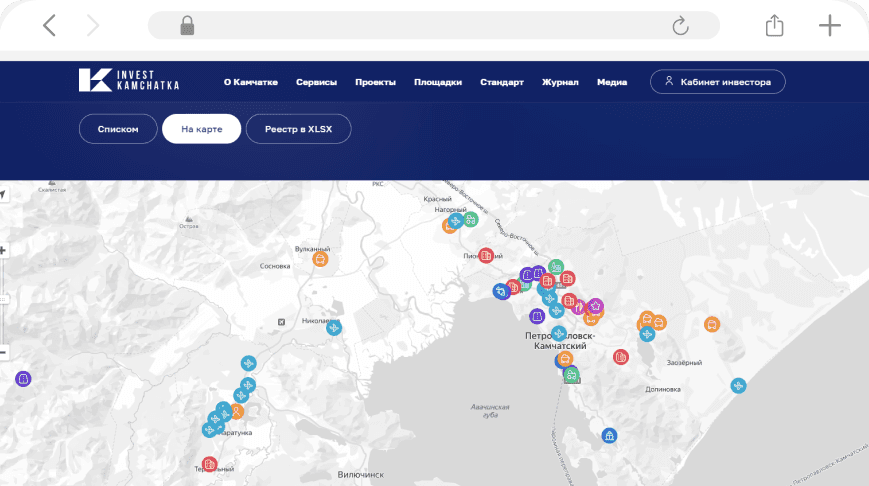Open the О Камчатке menu
Screen dimensions: 869x486
(x=250, y=82)
